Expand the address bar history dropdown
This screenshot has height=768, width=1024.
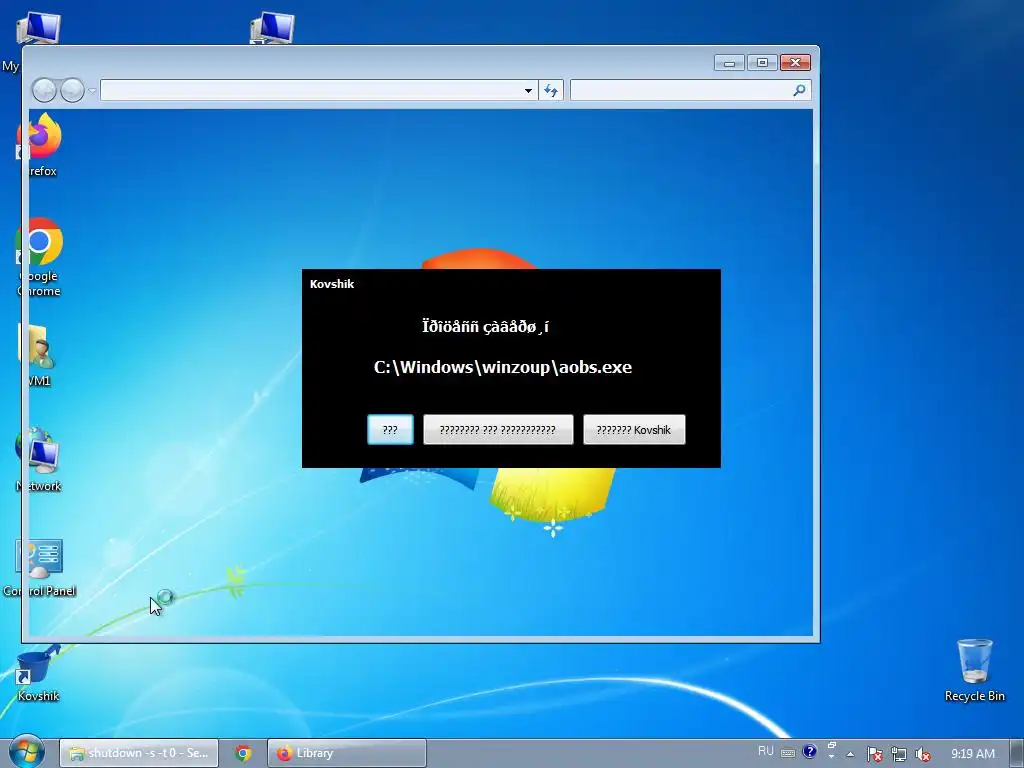pos(528,91)
